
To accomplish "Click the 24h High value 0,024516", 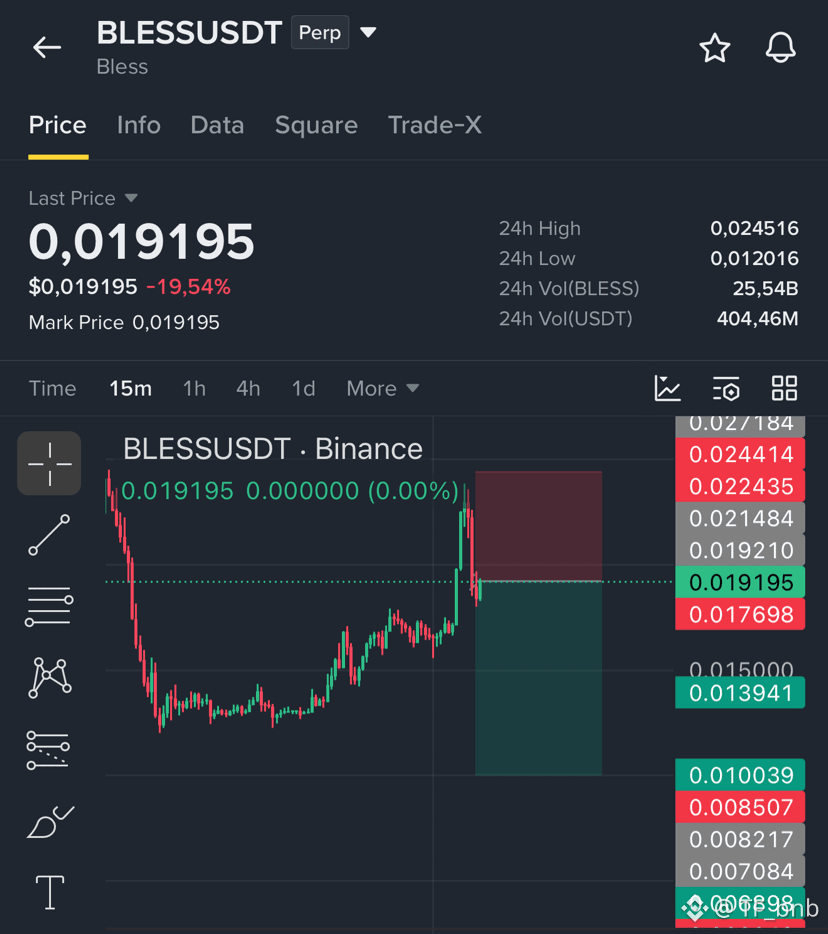I will pyautogui.click(x=754, y=228).
